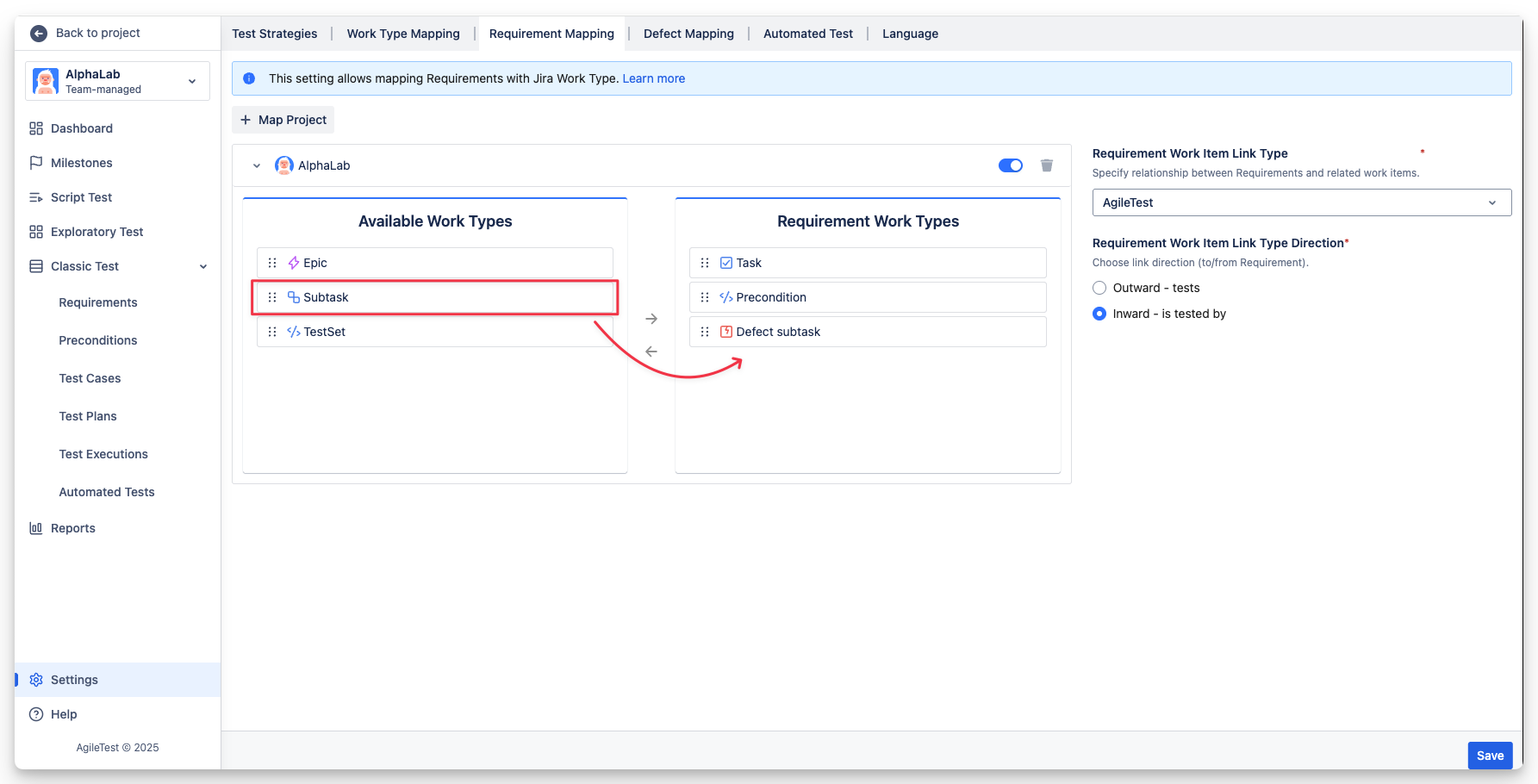The image size is (1538, 784).
Task: Open Help via question mark icon
Action: click(36, 714)
